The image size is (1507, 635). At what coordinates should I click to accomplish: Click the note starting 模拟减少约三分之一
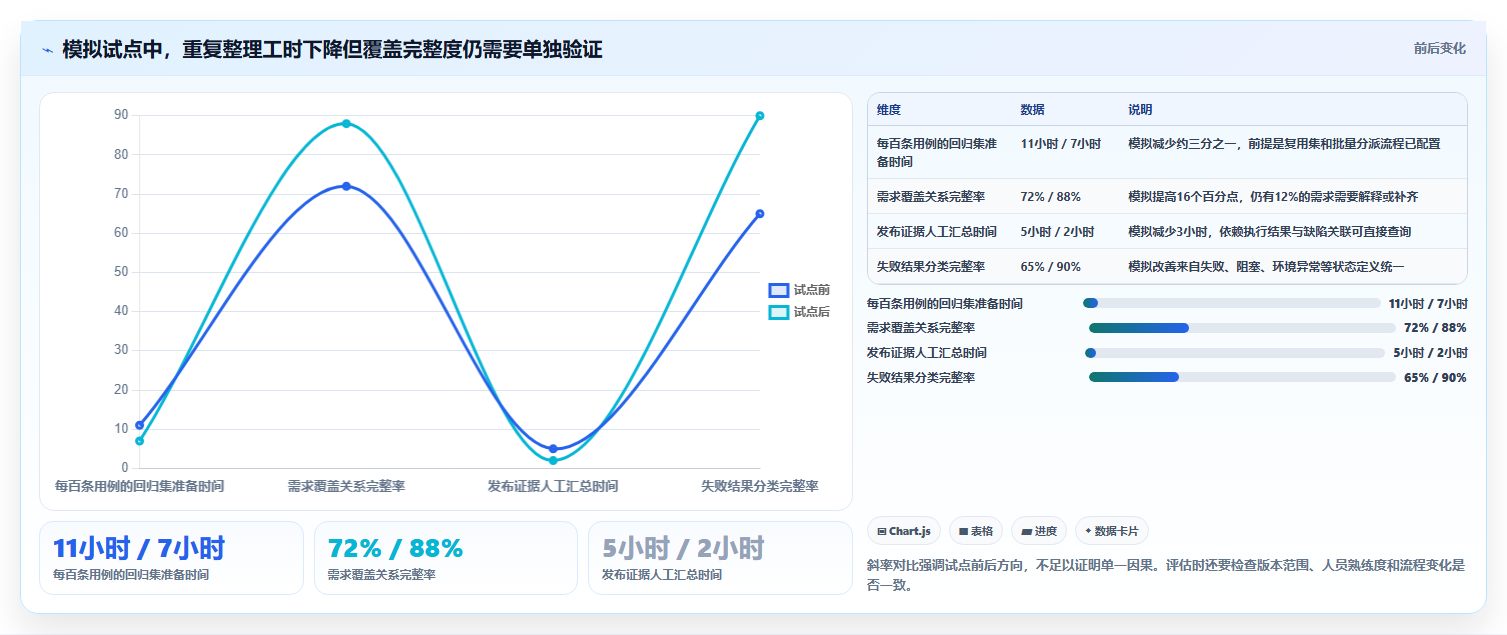pyautogui.click(x=1284, y=144)
